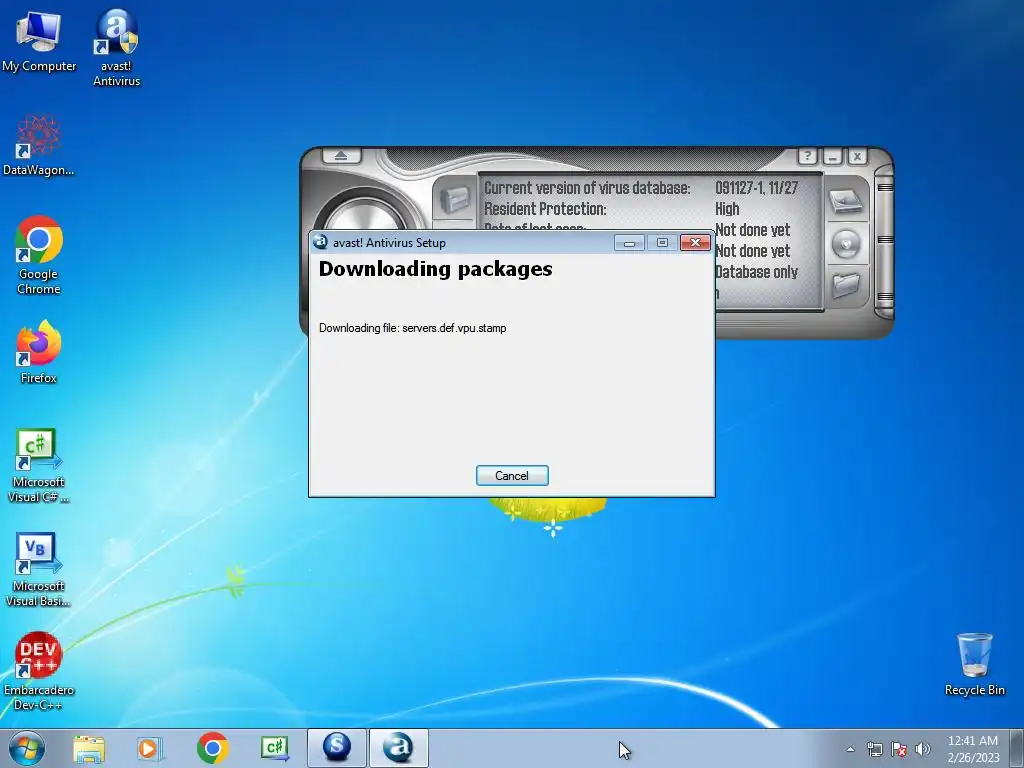This screenshot has width=1024, height=768.
Task: Select Embarcadero Dev-C++ desktop shortcut
Action: click(39, 671)
